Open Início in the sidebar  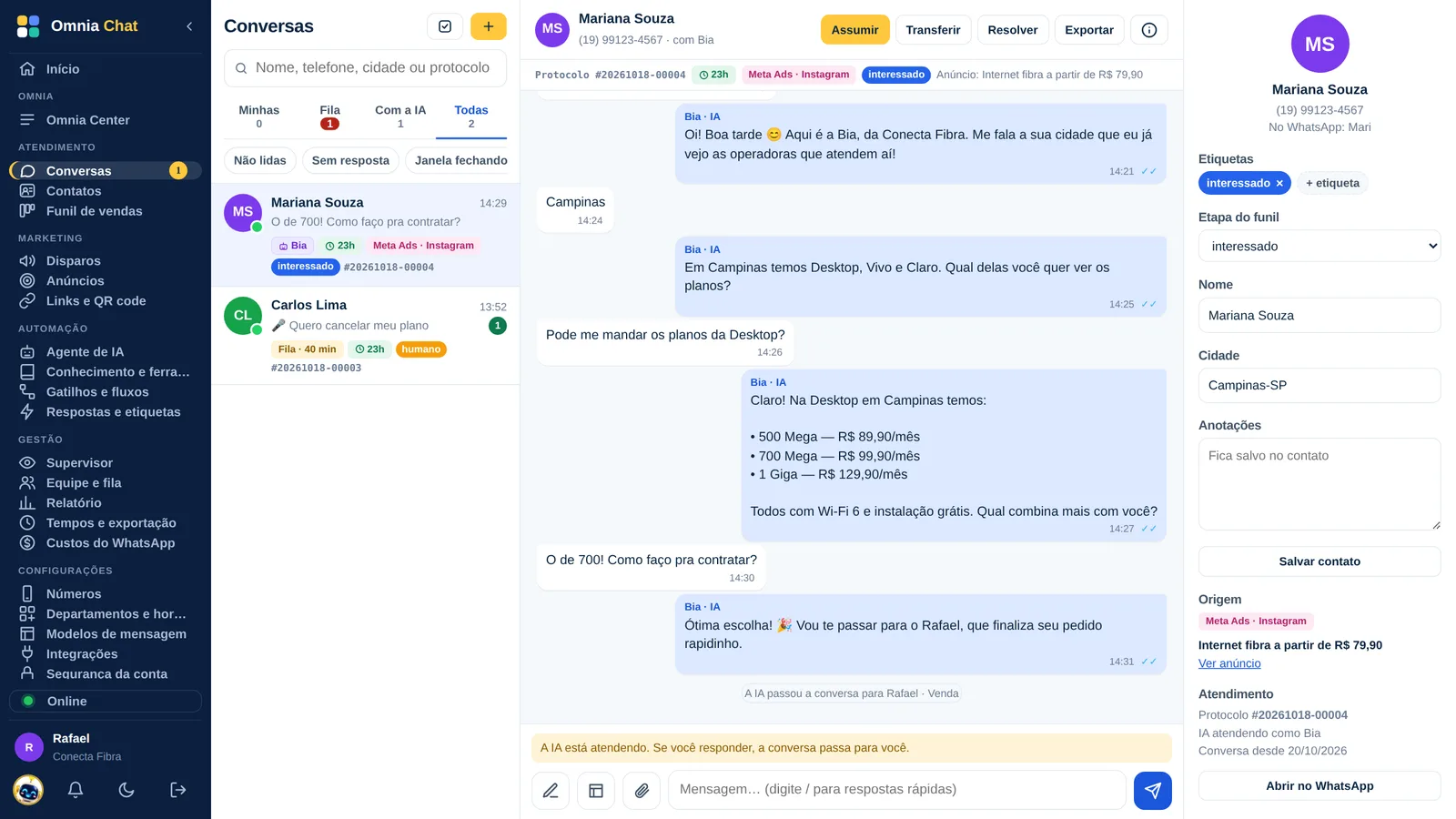[x=106, y=69]
